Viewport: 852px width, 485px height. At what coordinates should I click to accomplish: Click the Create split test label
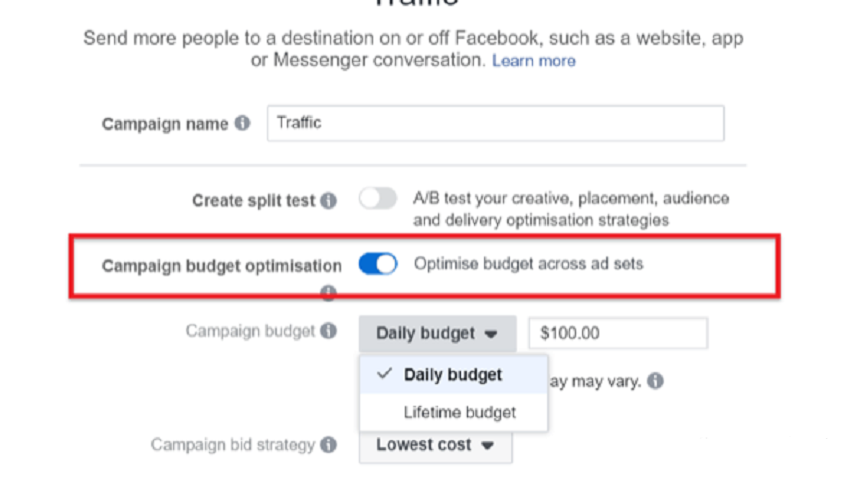[254, 201]
